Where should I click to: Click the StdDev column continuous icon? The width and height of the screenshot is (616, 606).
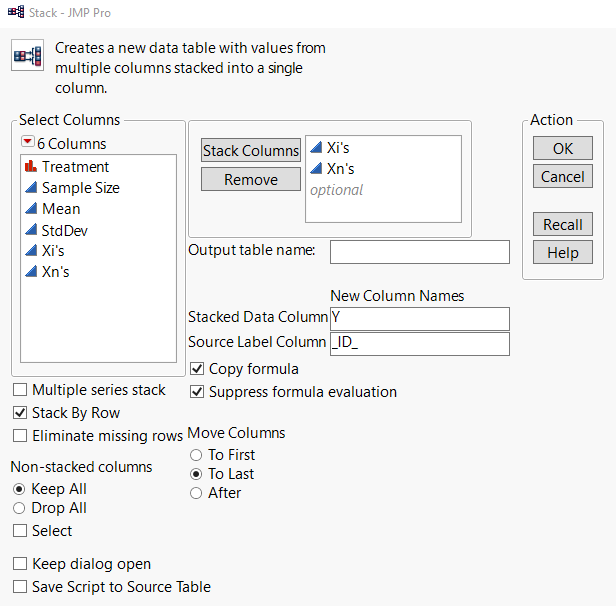[x=30, y=230]
